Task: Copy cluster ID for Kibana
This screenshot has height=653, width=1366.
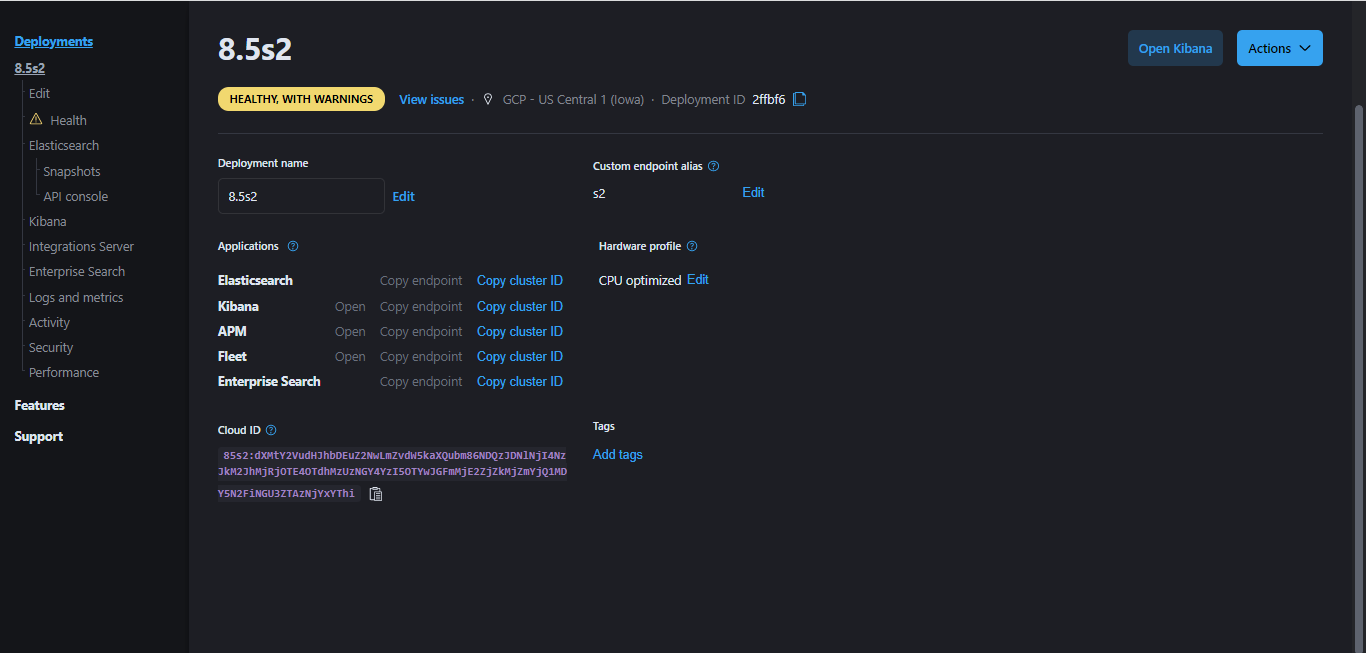Action: [x=519, y=306]
